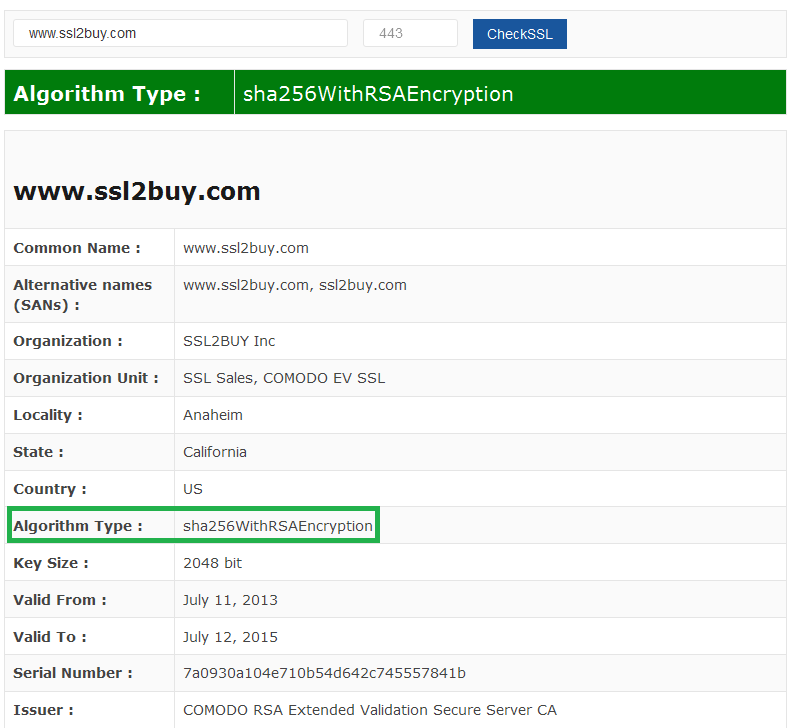Screen dimensions: 793x728
Task: Click the www.ssl2buy.com heading
Action: (137, 192)
